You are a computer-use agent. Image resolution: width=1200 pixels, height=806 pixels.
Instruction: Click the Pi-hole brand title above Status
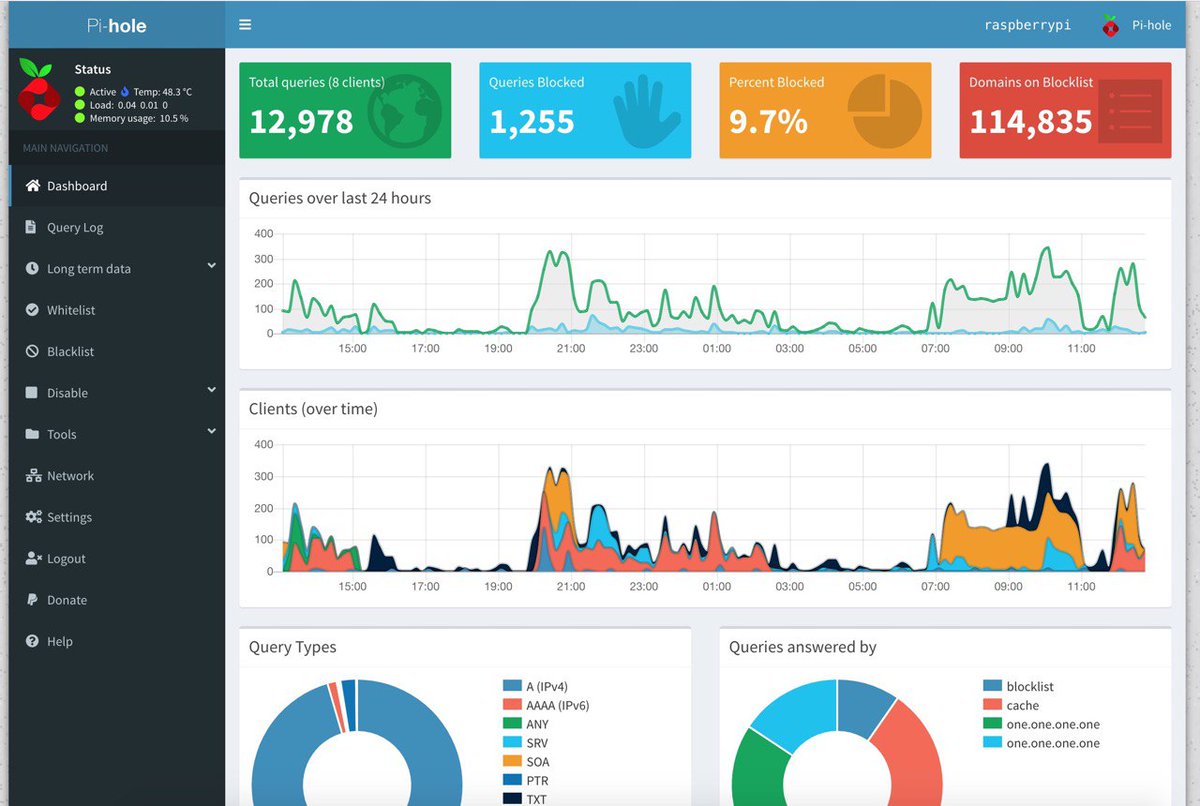[x=116, y=25]
